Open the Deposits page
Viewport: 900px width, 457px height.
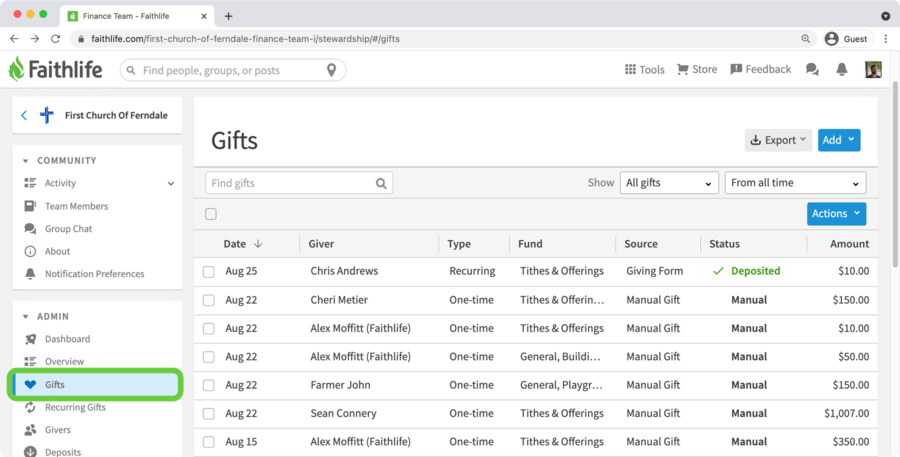[63, 452]
